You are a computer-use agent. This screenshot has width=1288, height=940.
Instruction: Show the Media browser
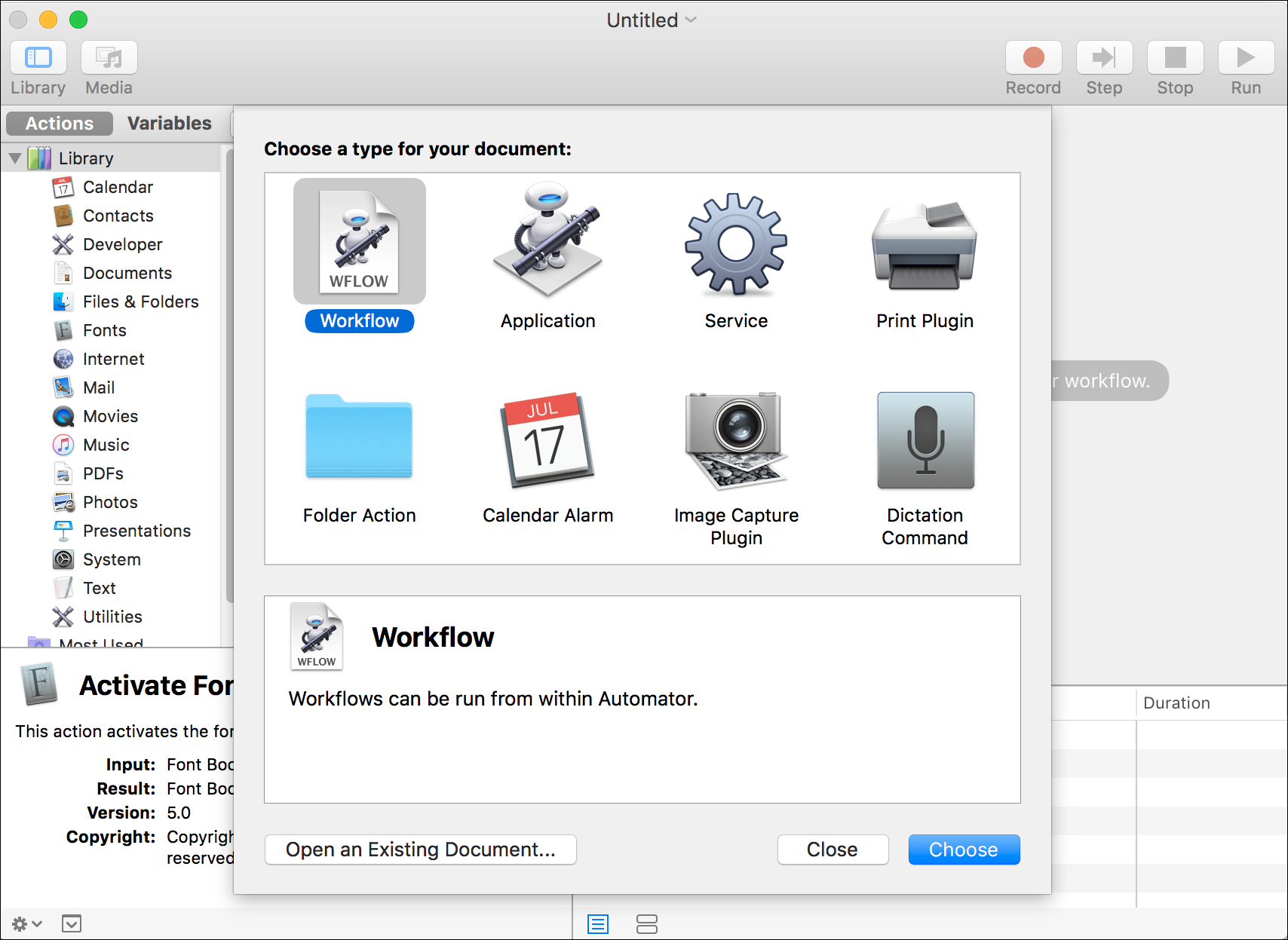[109, 58]
